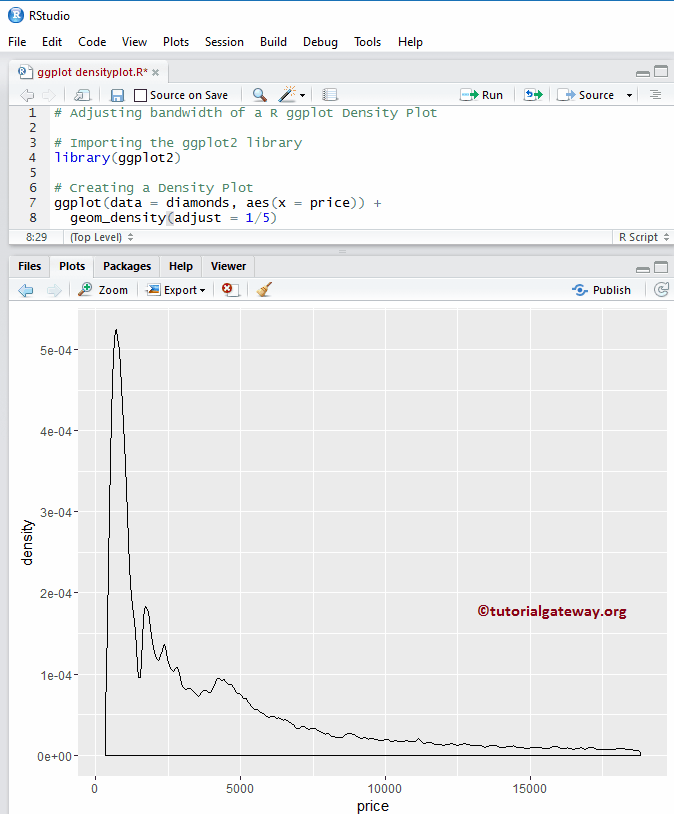Open the Tools menu
The width and height of the screenshot is (674, 814).
(368, 42)
